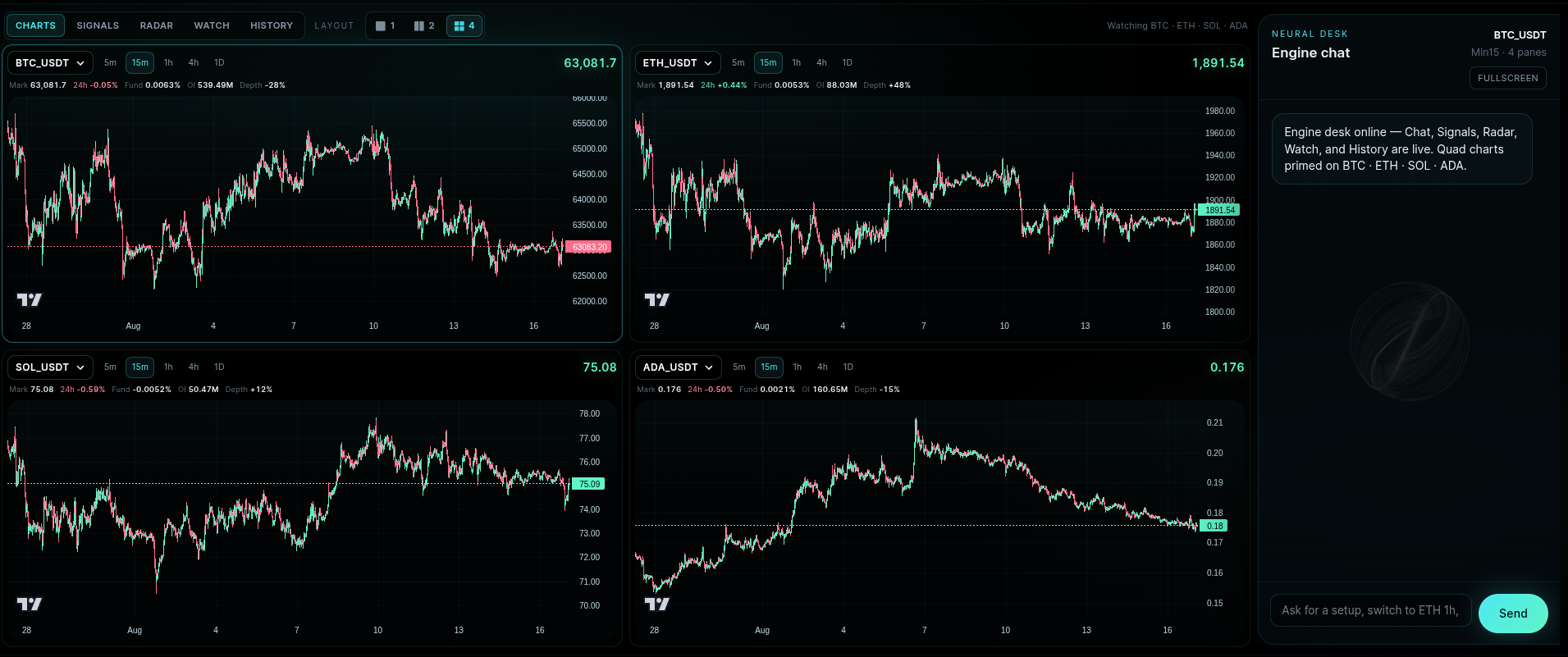Select single-pane layout 1
Screen dimensions: 1568x657
click(386, 25)
